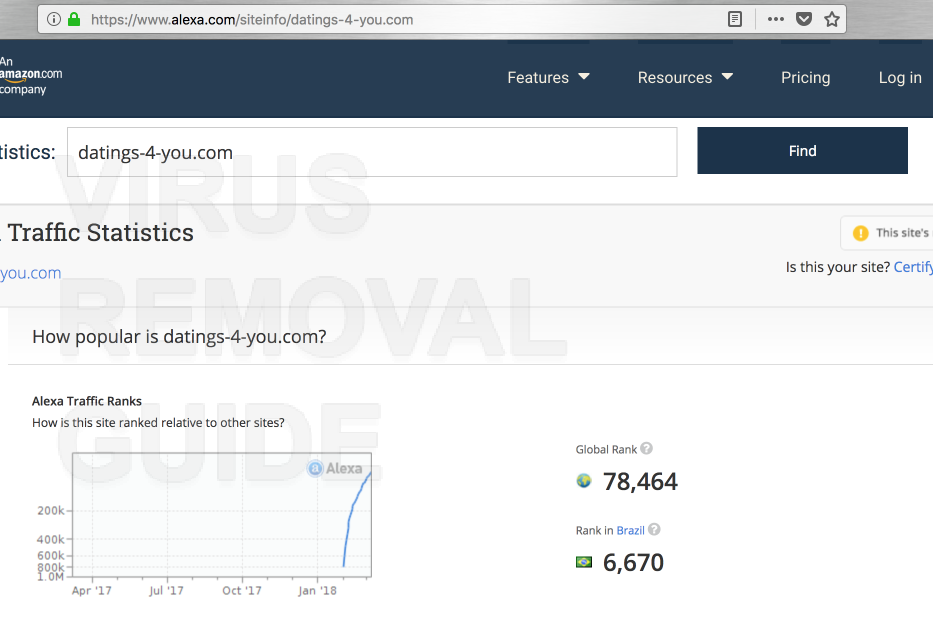Click the Brazil rank value 6,670

(633, 563)
